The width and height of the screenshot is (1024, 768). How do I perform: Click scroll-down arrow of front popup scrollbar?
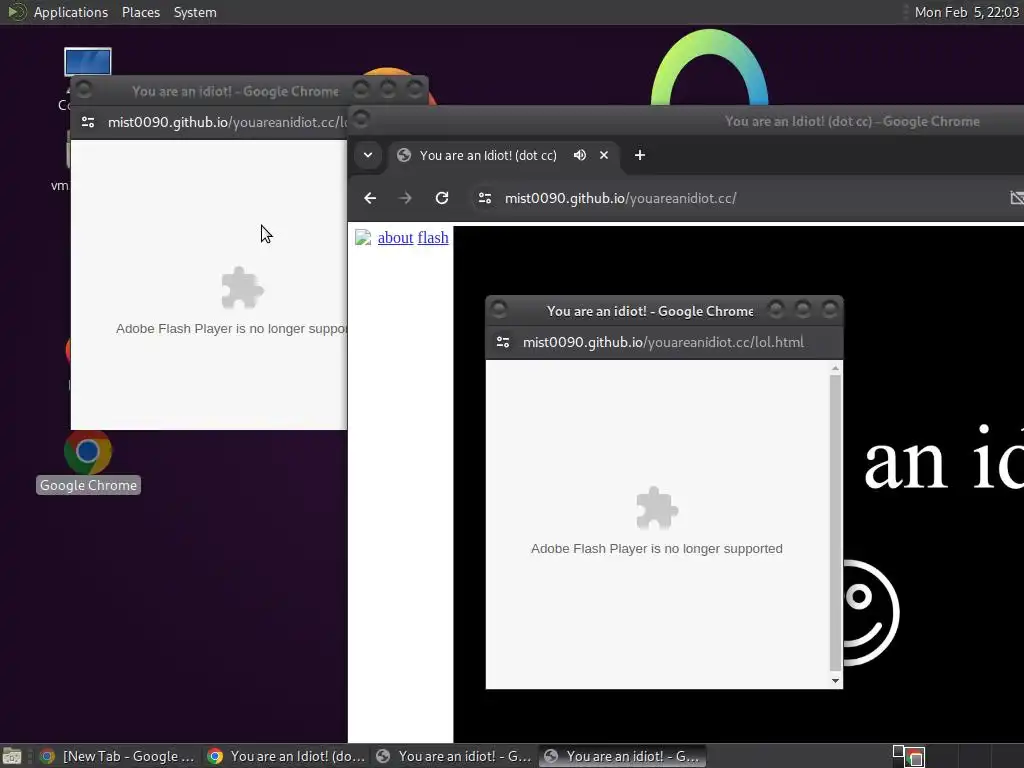pyautogui.click(x=835, y=680)
